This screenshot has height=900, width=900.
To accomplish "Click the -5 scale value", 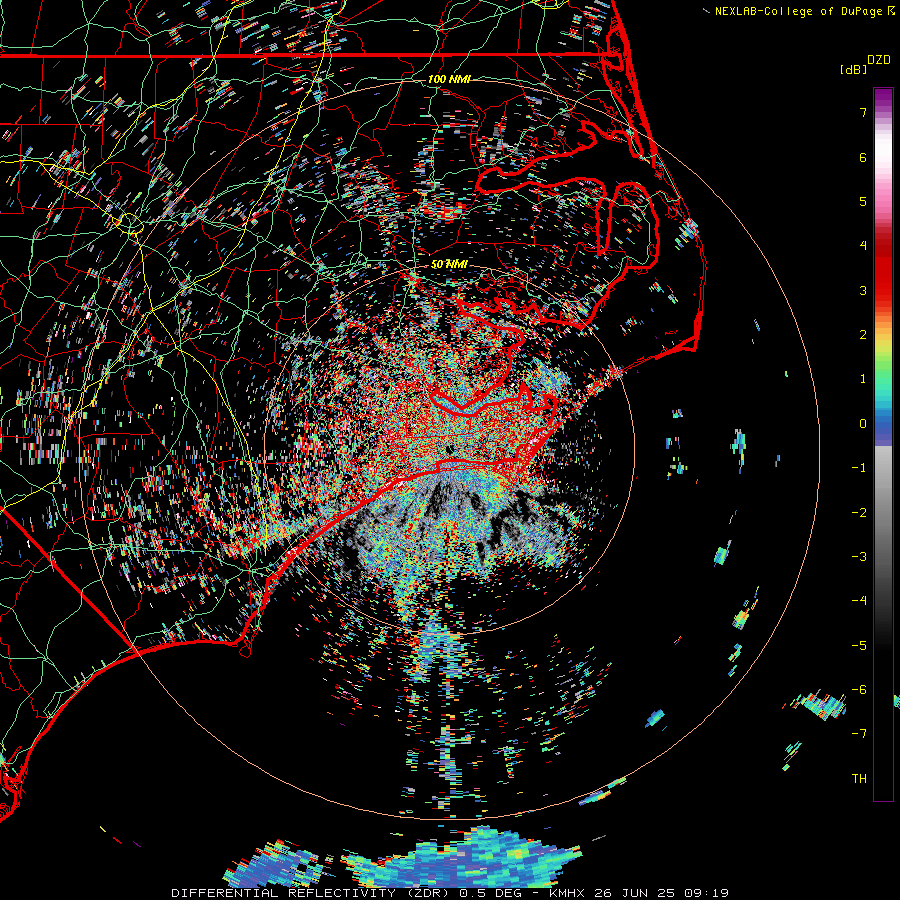I will pyautogui.click(x=859, y=646).
